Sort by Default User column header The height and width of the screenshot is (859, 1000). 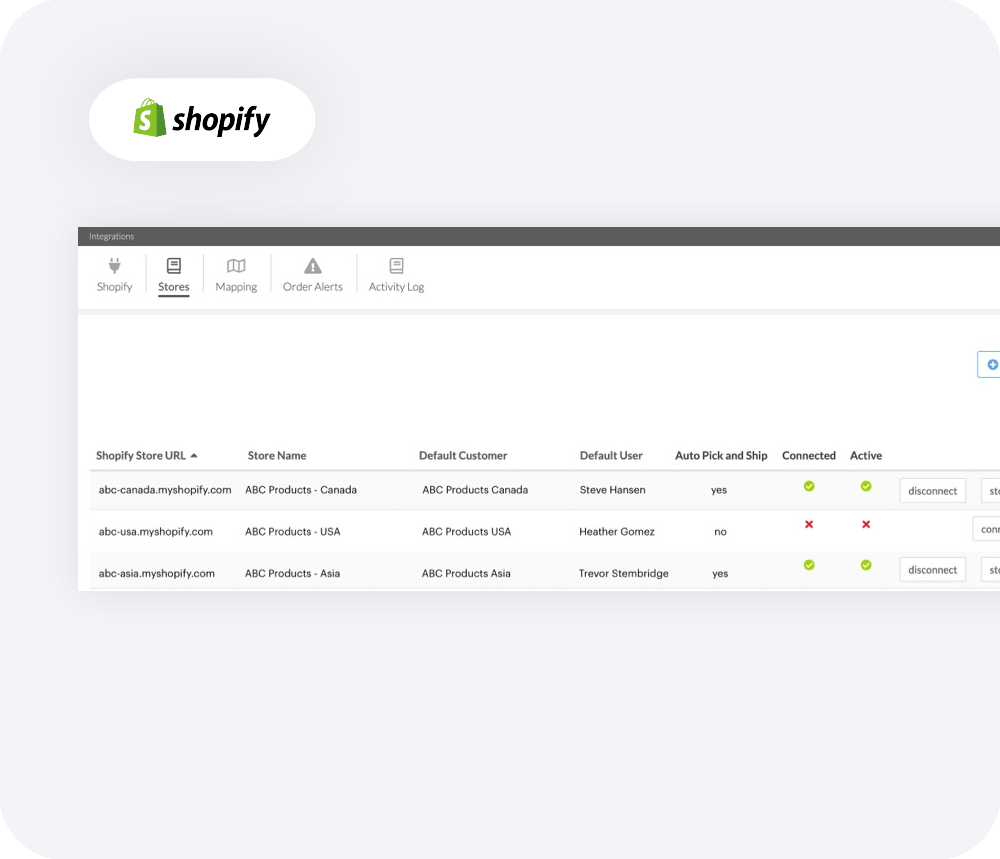[x=611, y=455]
